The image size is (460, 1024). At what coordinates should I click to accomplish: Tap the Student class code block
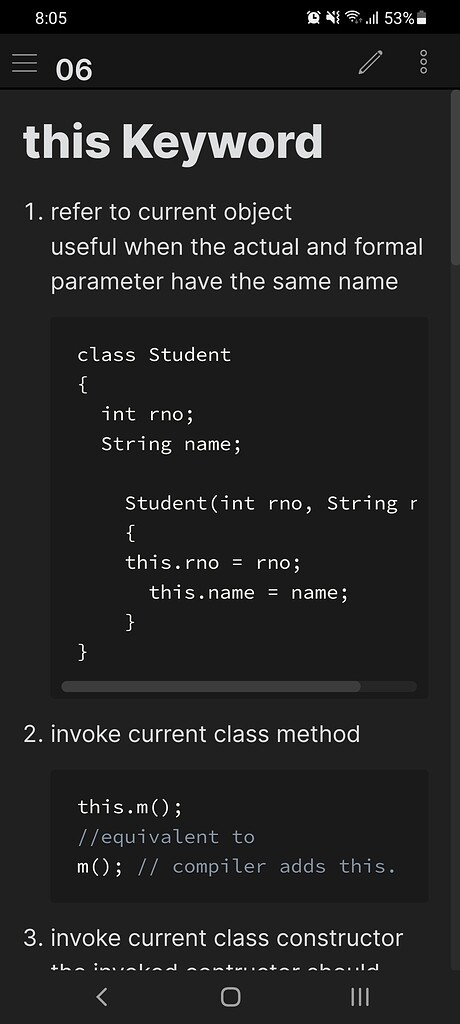[x=239, y=508]
